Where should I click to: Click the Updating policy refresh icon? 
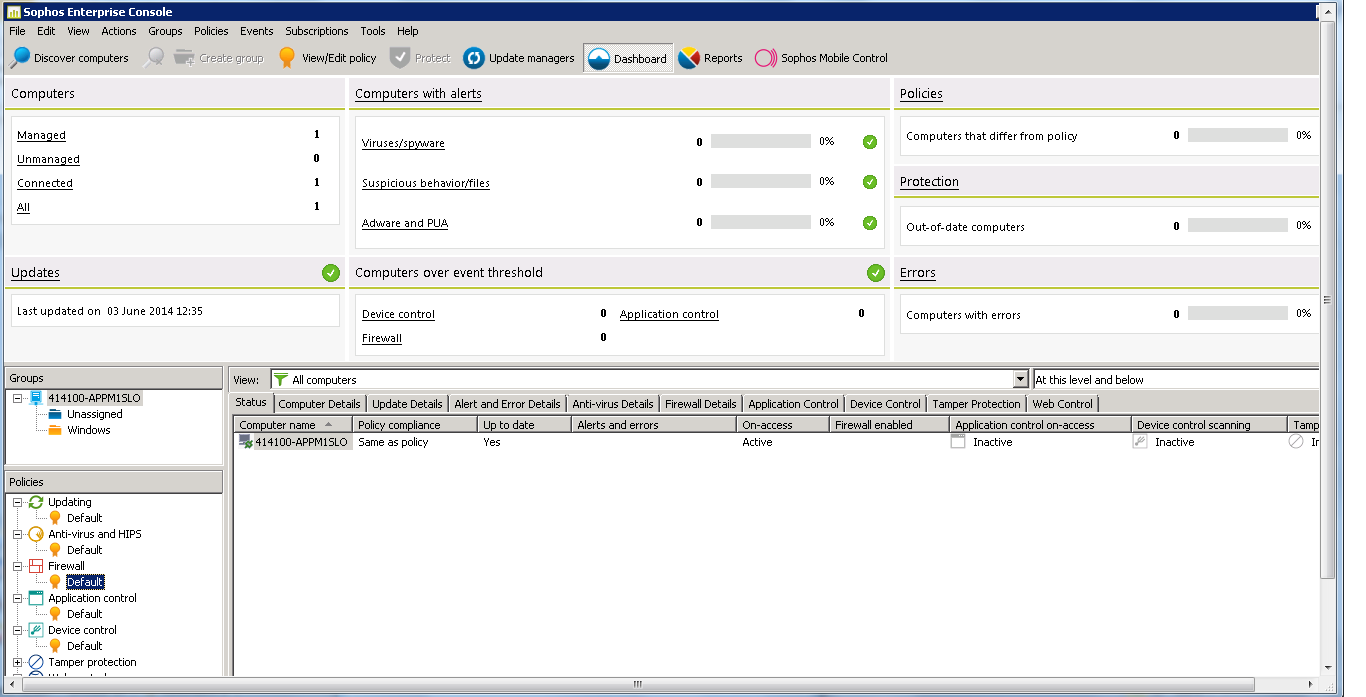37,502
